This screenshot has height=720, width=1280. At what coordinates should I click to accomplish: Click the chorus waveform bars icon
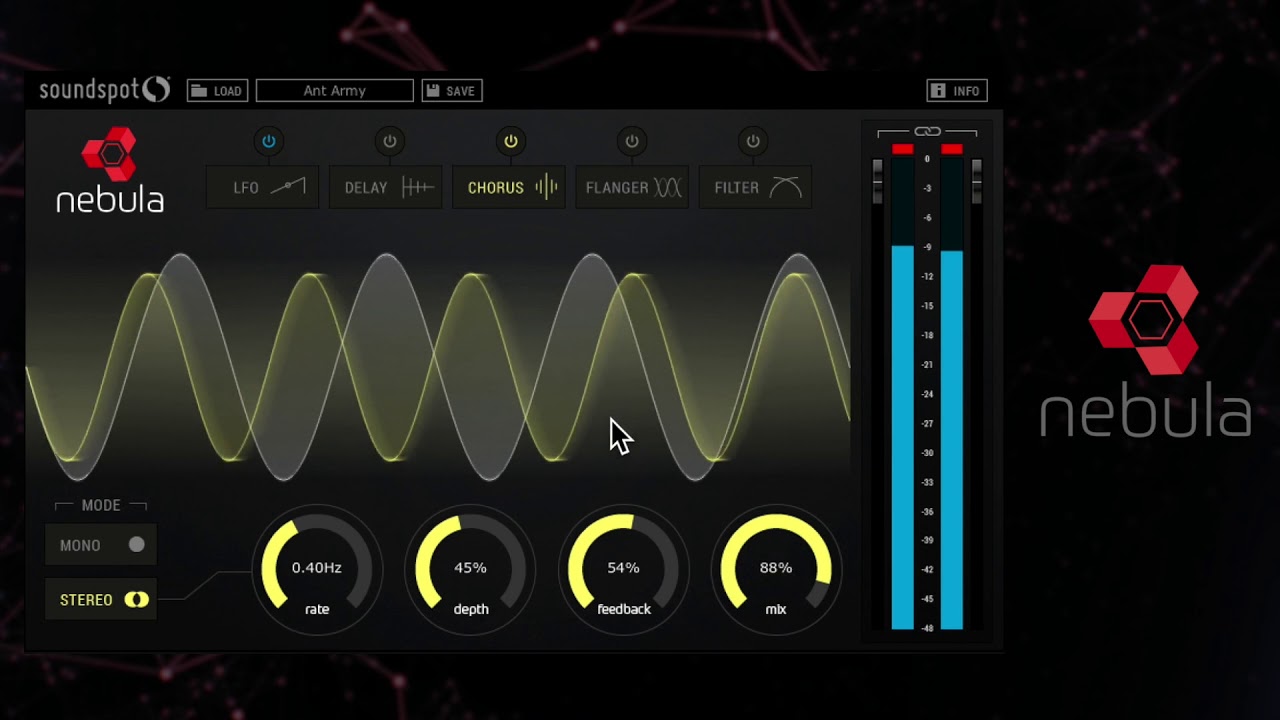click(x=546, y=187)
